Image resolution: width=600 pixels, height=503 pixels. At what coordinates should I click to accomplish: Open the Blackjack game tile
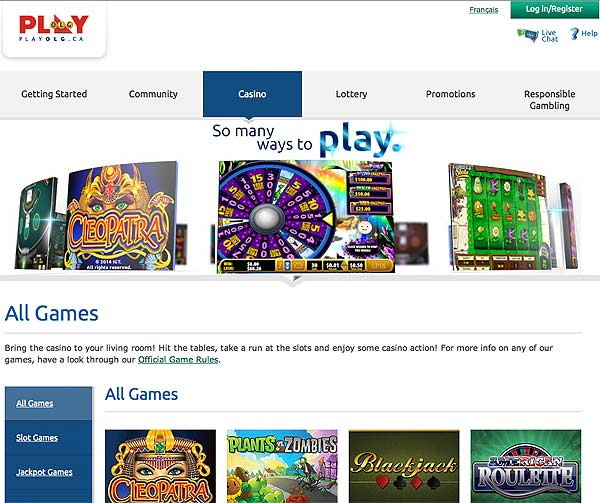pyautogui.click(x=404, y=466)
